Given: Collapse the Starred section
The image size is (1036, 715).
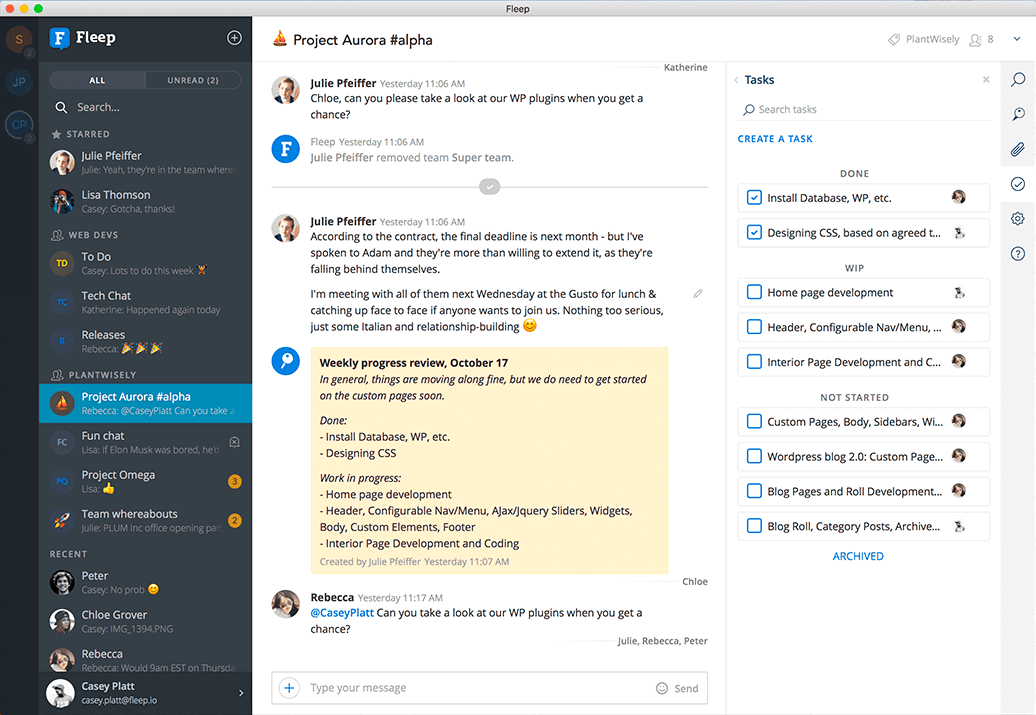Looking at the screenshot, I should click(81, 134).
